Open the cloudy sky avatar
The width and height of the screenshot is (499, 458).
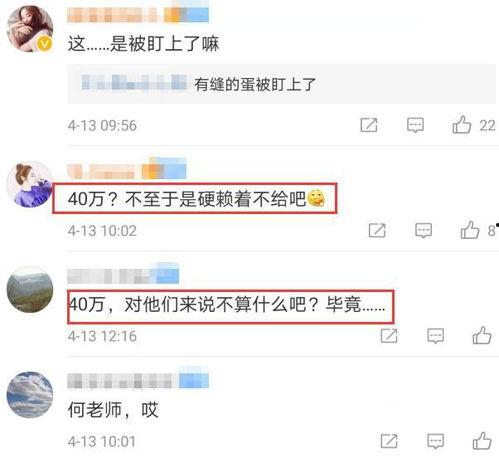[x=30, y=395]
